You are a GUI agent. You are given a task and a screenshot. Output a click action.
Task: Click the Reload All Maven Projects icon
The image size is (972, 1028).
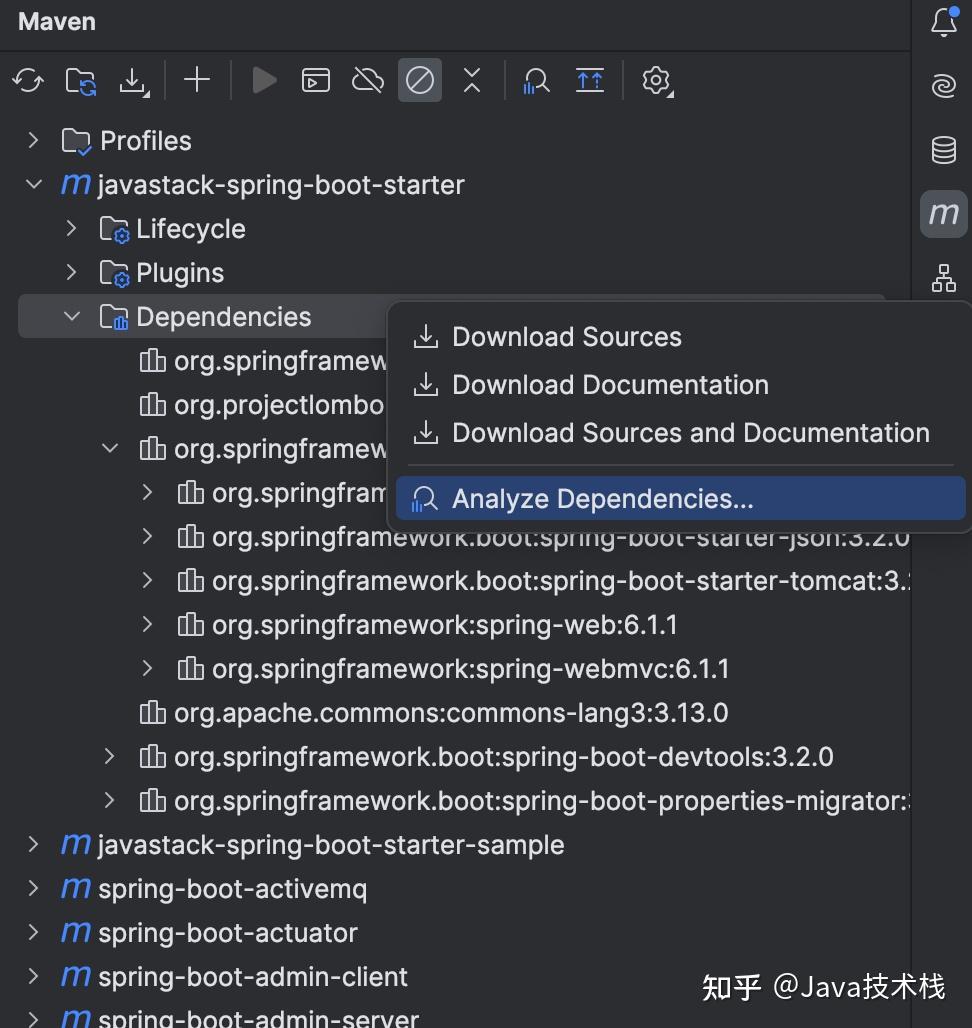[x=28, y=80]
